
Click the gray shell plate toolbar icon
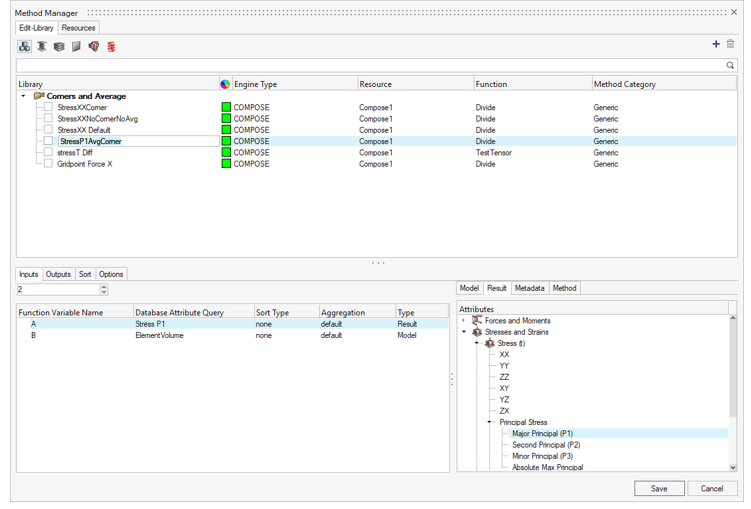[76, 46]
